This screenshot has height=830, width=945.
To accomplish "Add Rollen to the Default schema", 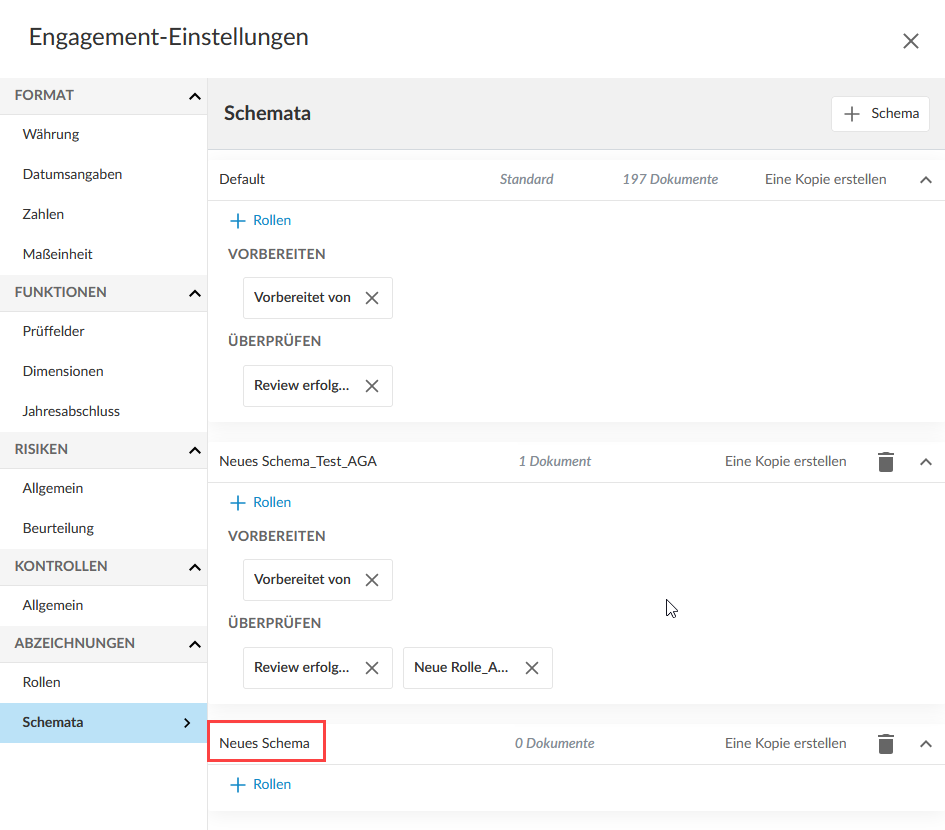I will coord(260,221).
